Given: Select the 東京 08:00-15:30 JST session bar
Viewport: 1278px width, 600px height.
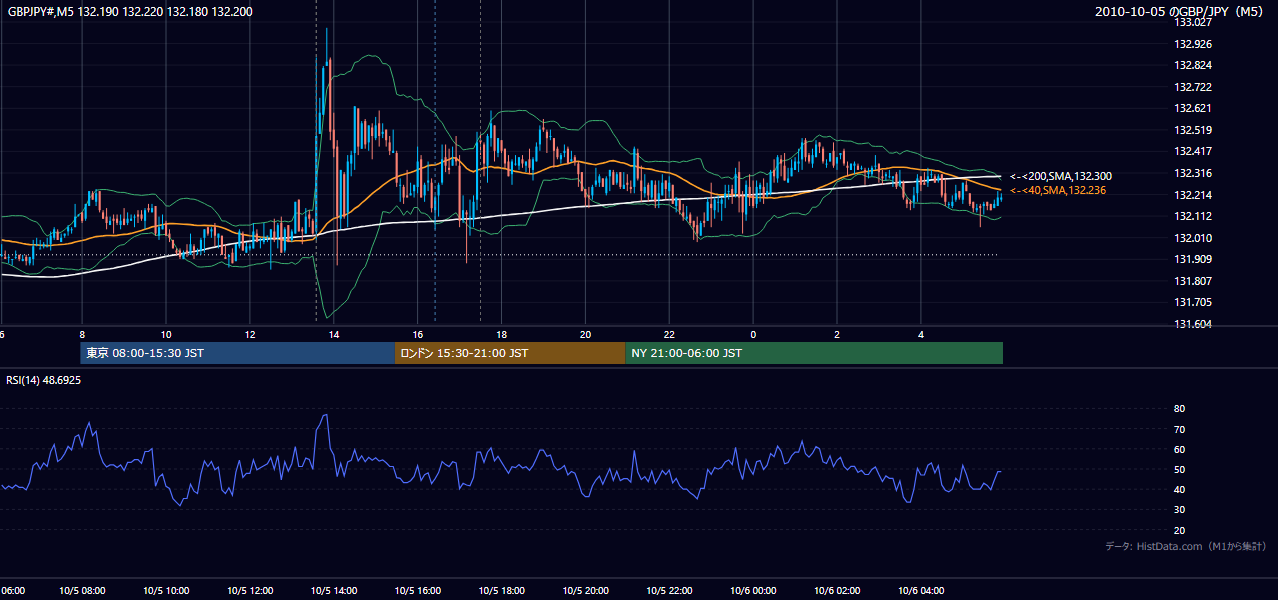Looking at the screenshot, I should click(x=238, y=353).
